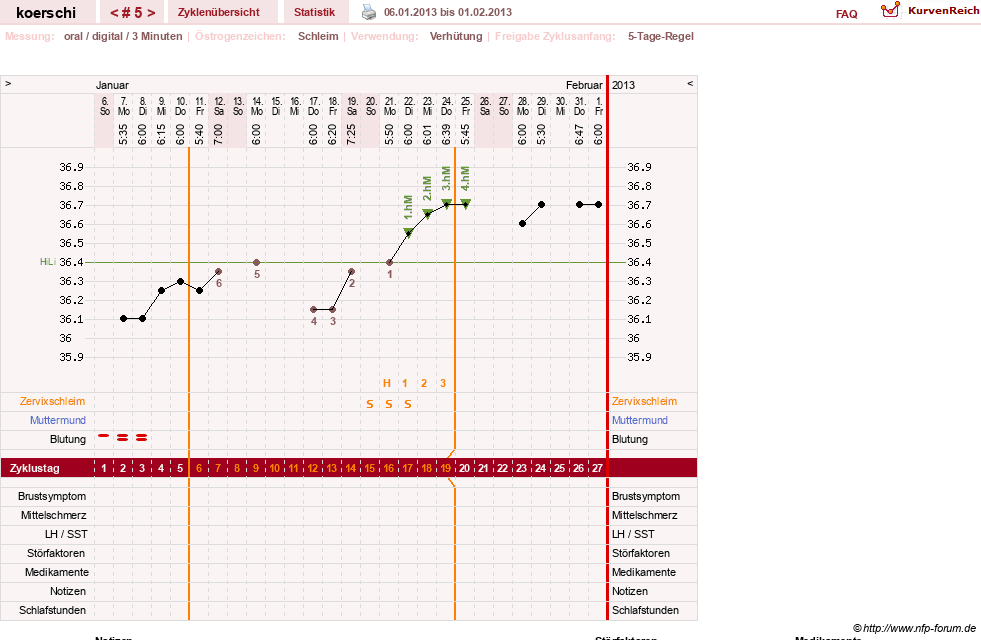Click cycle day 27 in Zyklustag row
The image size is (981, 640).
(597, 468)
